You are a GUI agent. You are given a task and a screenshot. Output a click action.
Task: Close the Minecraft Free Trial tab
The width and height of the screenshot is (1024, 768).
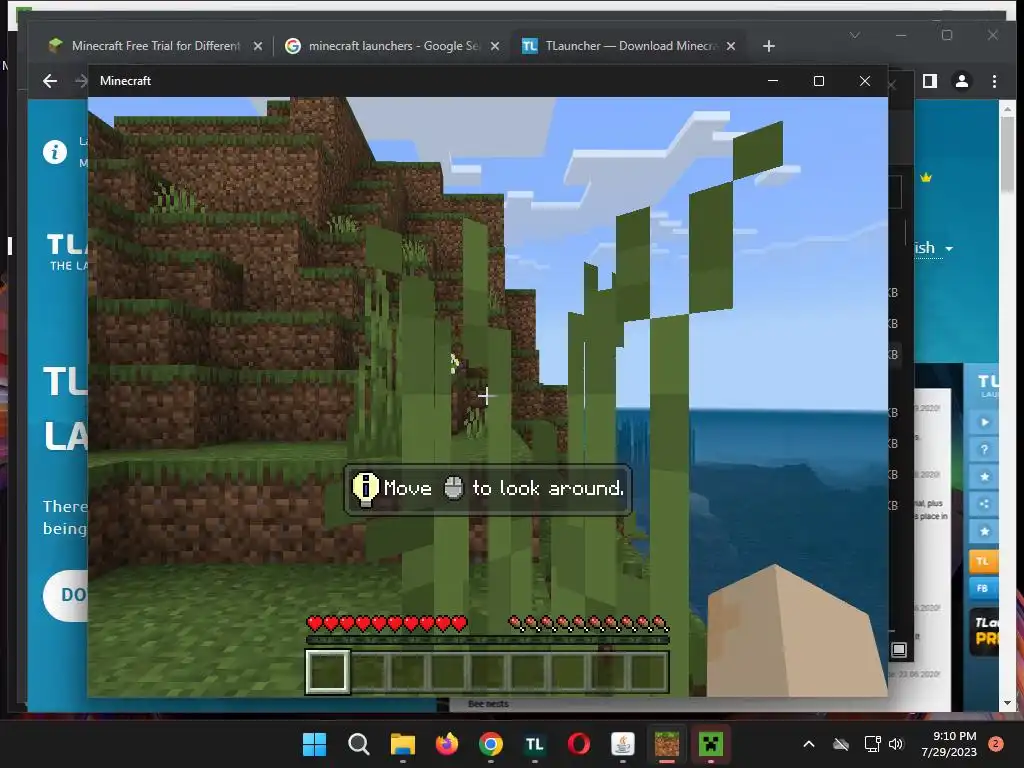(258, 46)
